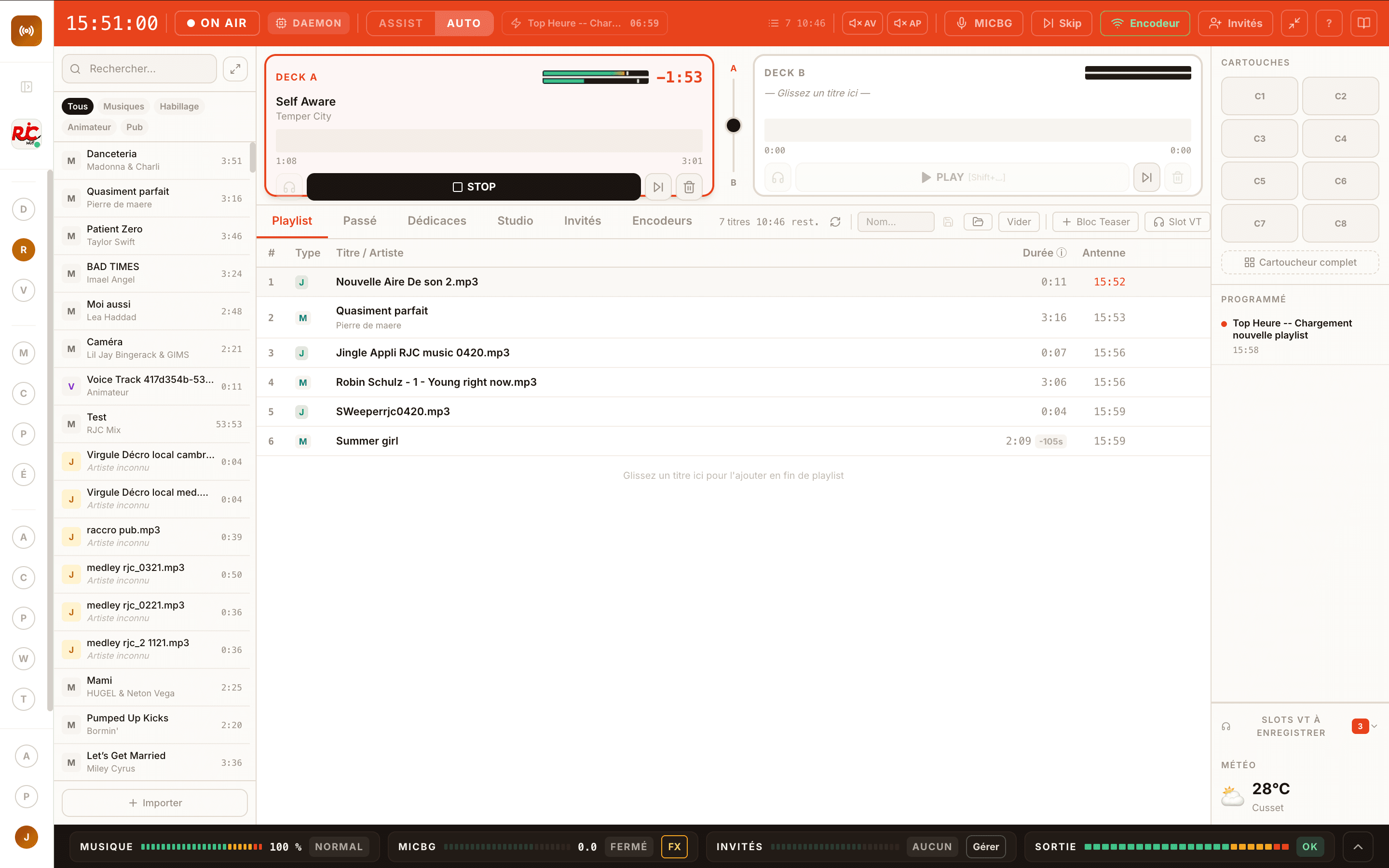Filter library by Musiques
The width and height of the screenshot is (1389, 868).
coord(123,106)
